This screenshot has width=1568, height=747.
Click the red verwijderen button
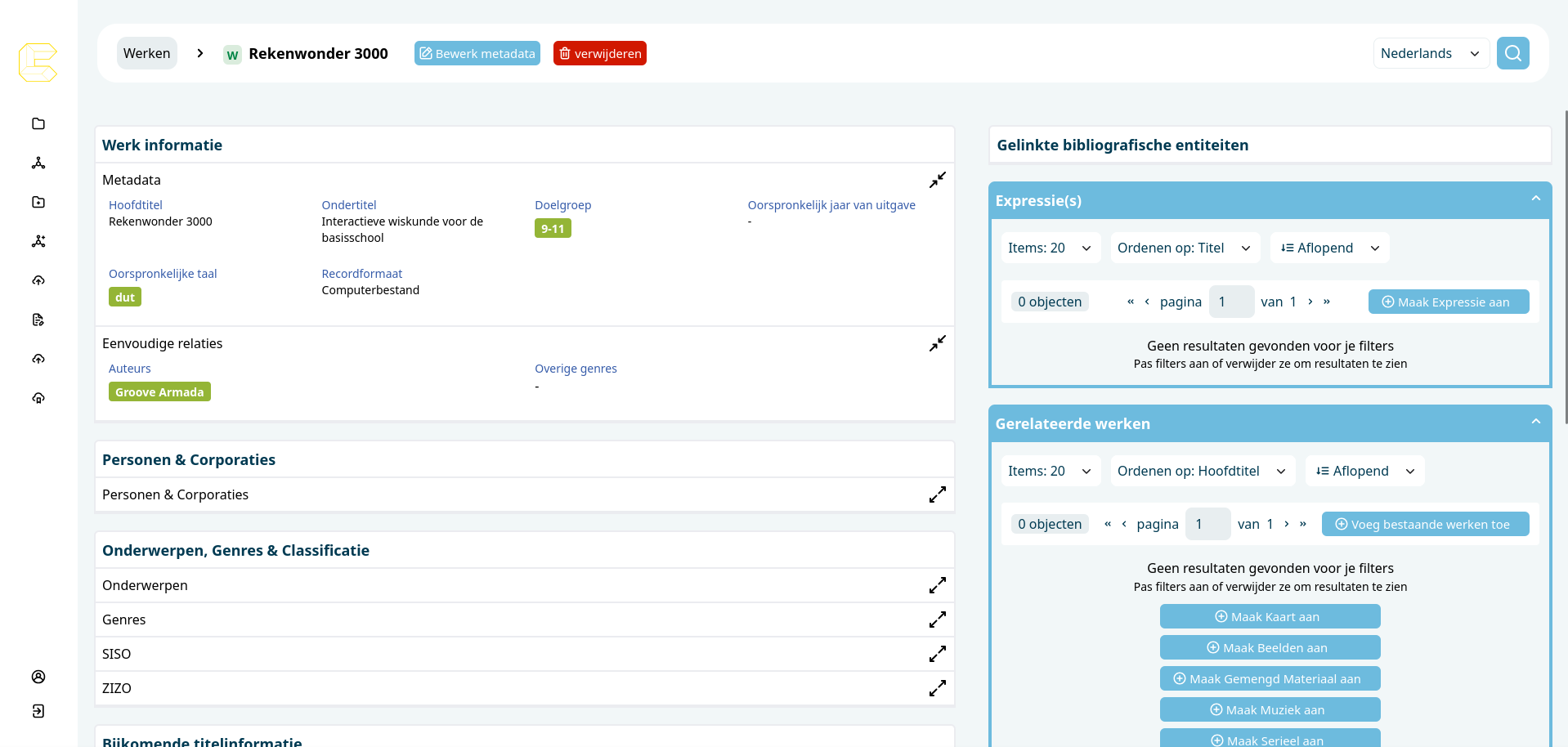click(x=599, y=53)
